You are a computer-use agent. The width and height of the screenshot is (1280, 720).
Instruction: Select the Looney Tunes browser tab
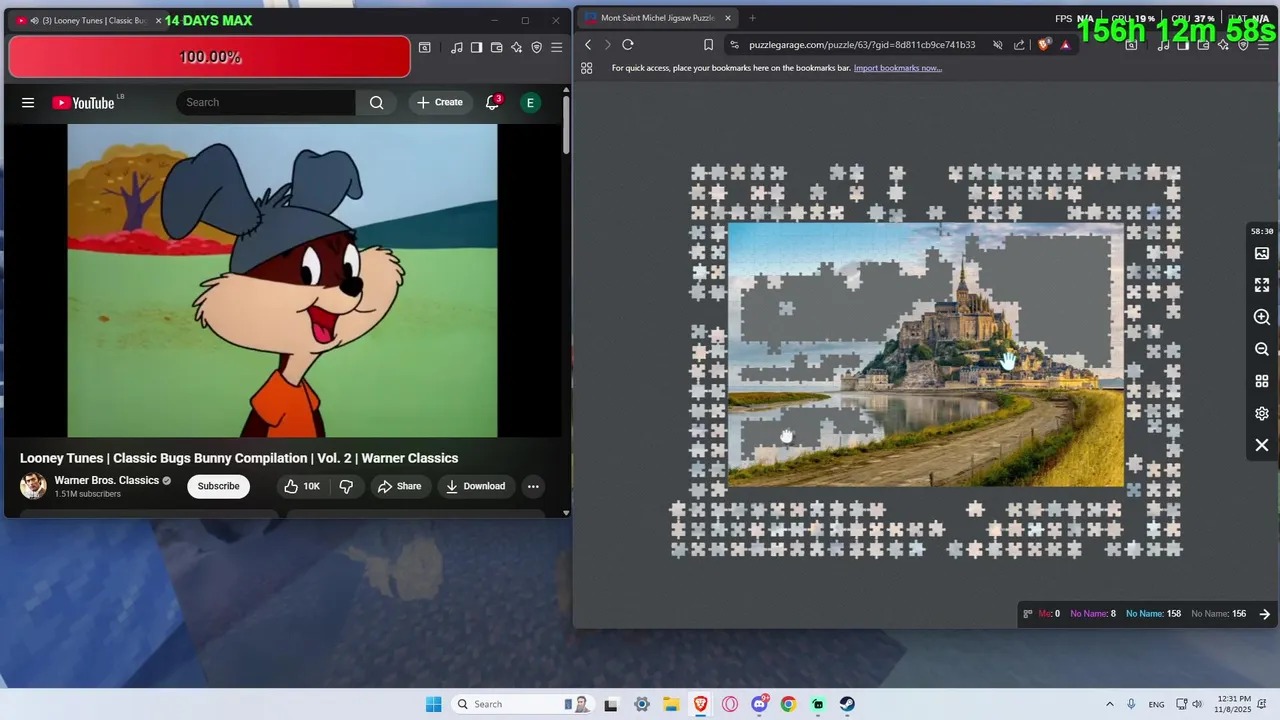(88, 20)
